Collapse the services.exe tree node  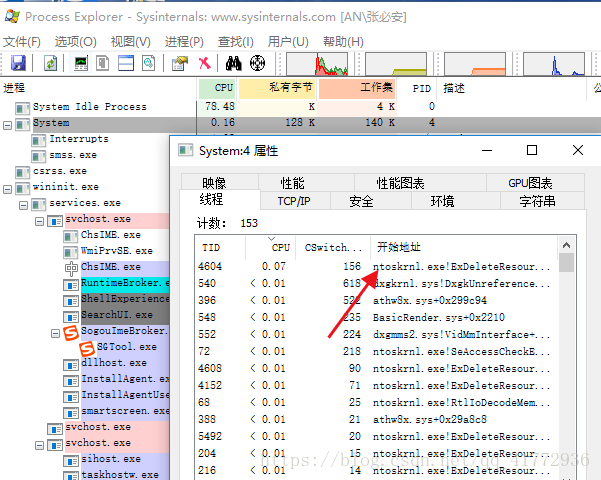point(23,205)
